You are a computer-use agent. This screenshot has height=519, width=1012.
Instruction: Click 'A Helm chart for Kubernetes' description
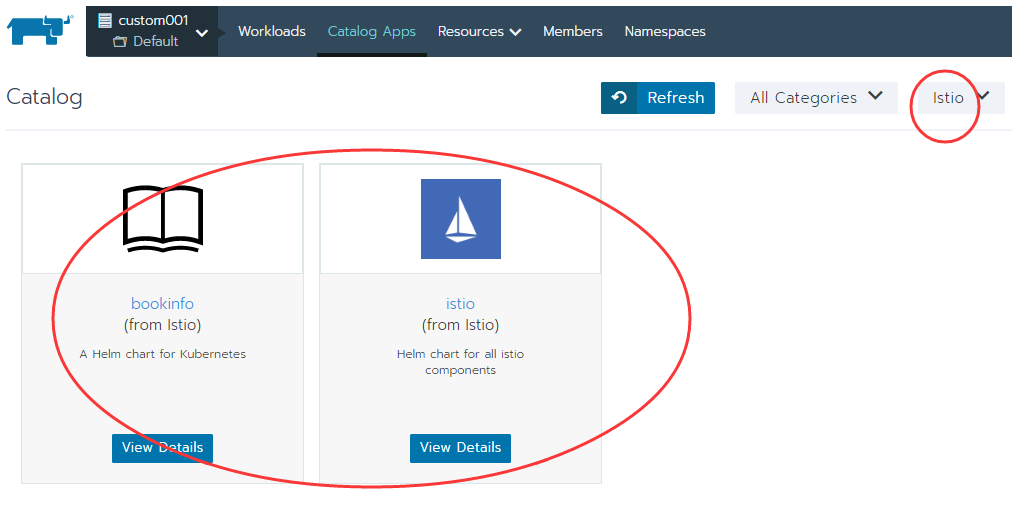163,354
